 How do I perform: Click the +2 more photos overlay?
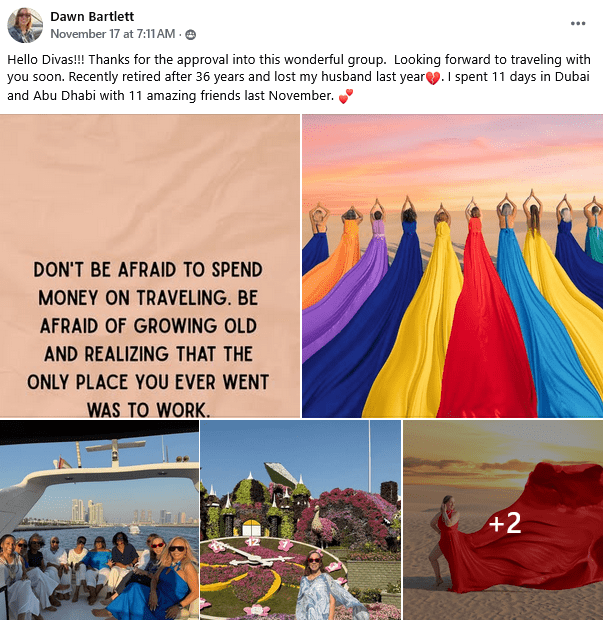(504, 523)
